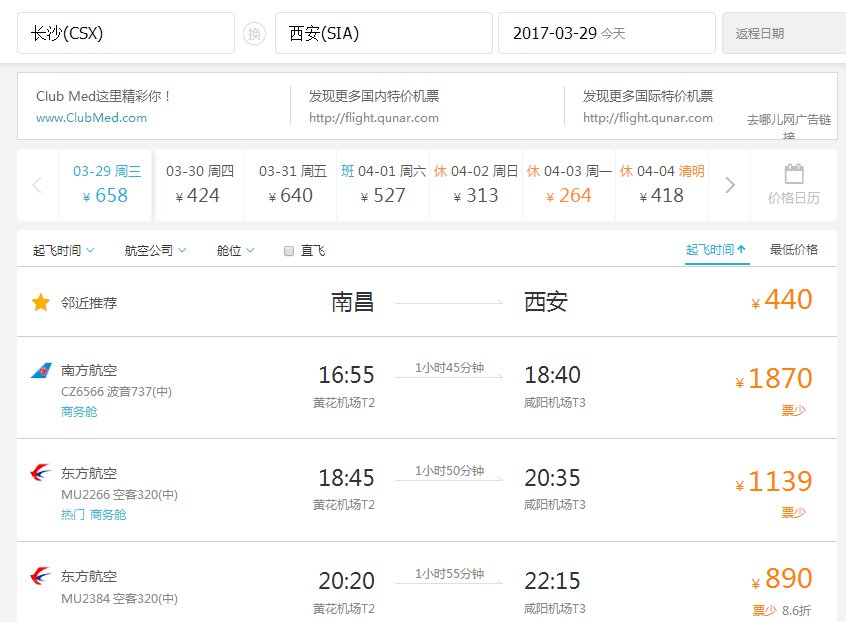The image size is (846, 622).
Task: Select 03-31 周五 ¥640 date
Action: point(291,184)
